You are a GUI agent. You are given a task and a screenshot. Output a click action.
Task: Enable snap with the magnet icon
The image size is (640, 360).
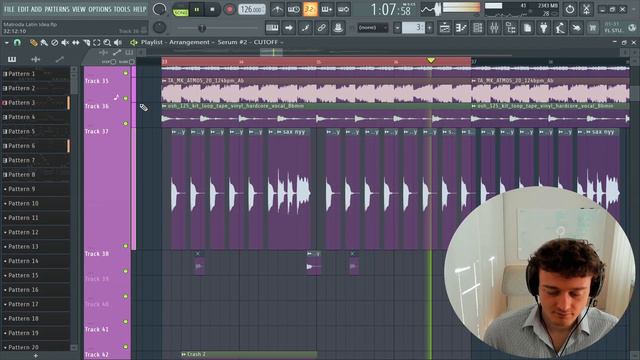17,42
